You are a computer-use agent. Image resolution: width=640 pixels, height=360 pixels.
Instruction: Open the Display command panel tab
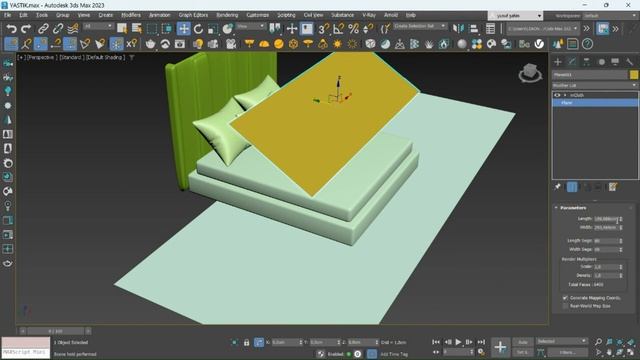click(615, 62)
